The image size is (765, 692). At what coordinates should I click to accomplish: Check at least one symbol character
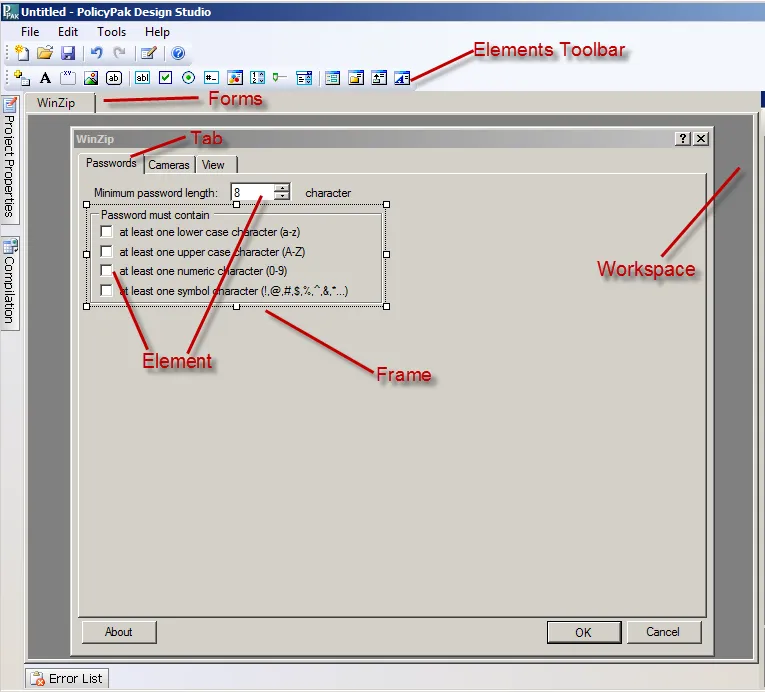(x=106, y=290)
